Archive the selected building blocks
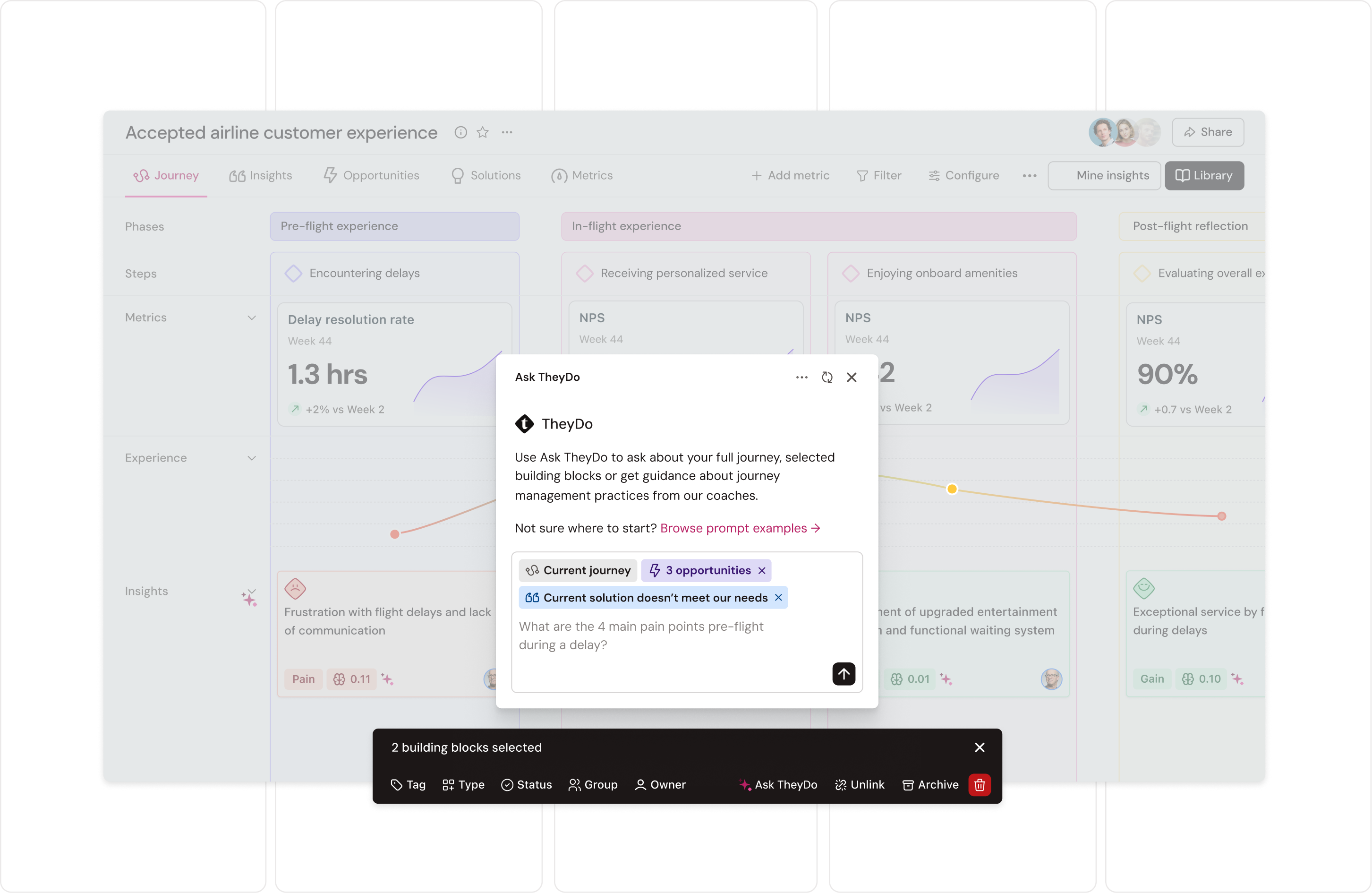Screen dimensions: 1372x893 929,784
